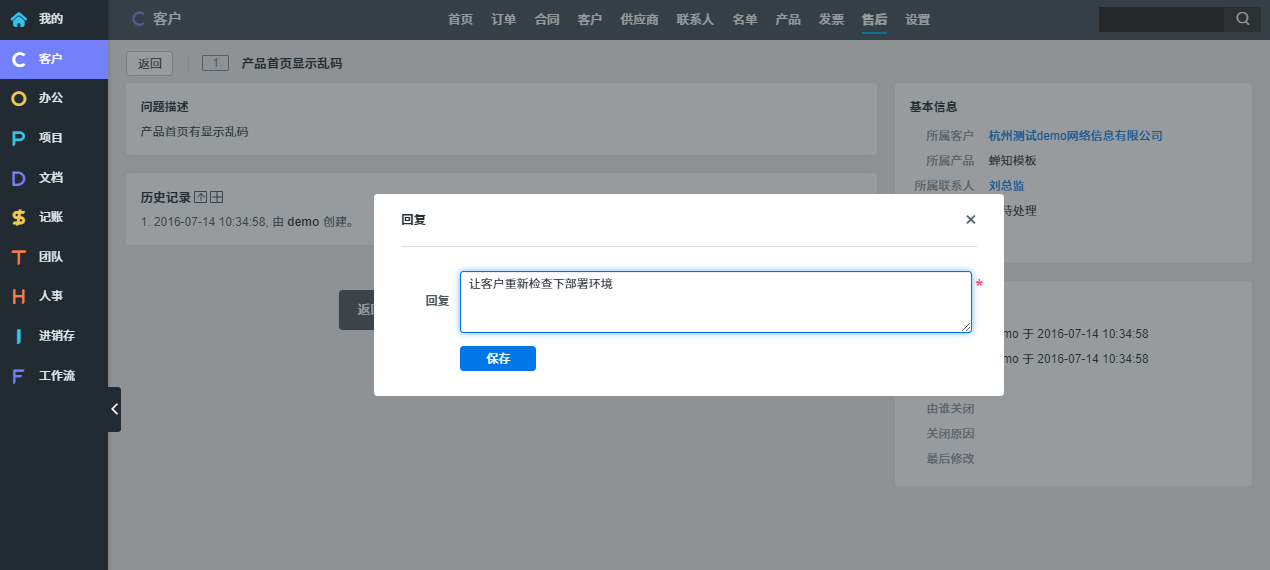Click the 返回 back button at top
Screen dimensions: 1270x570
point(149,64)
